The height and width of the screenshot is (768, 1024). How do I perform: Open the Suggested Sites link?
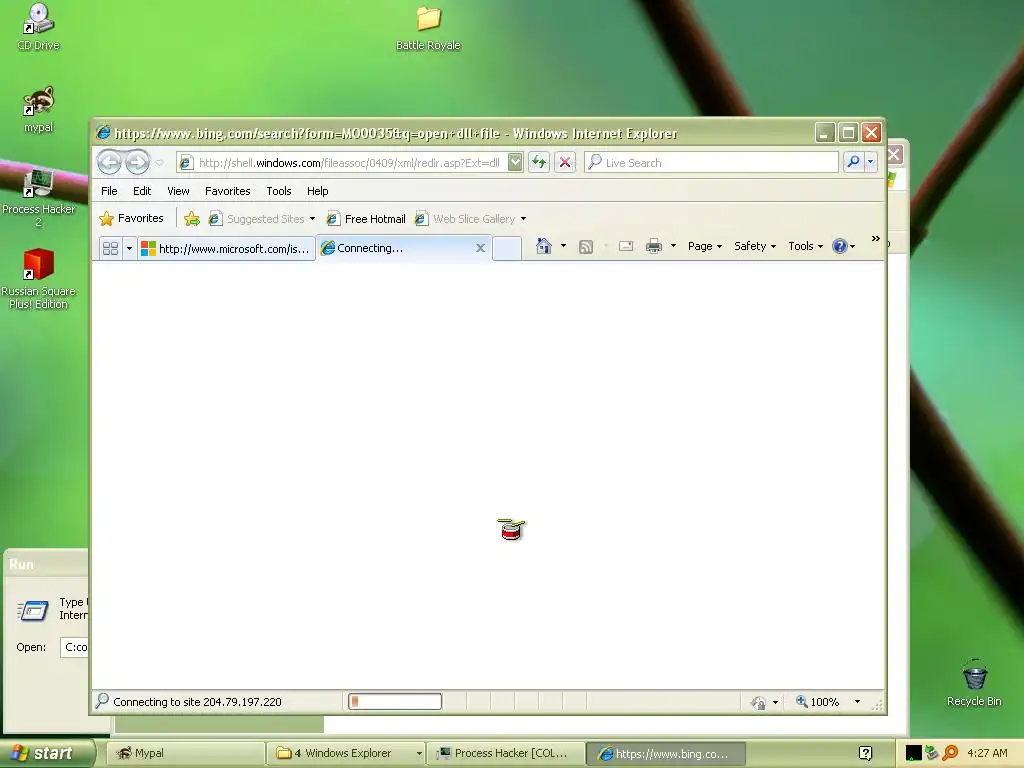coord(257,219)
